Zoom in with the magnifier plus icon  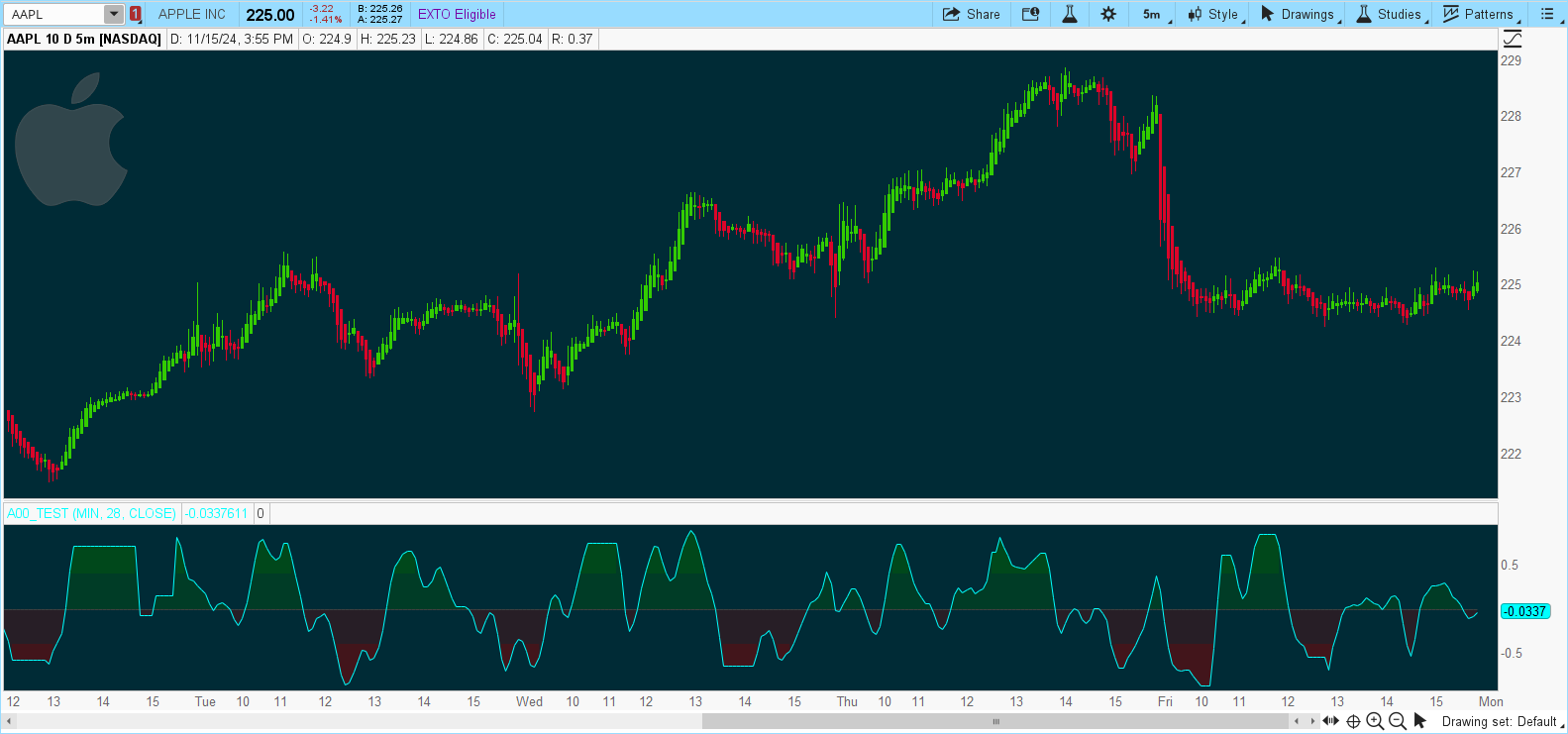coord(1375,721)
